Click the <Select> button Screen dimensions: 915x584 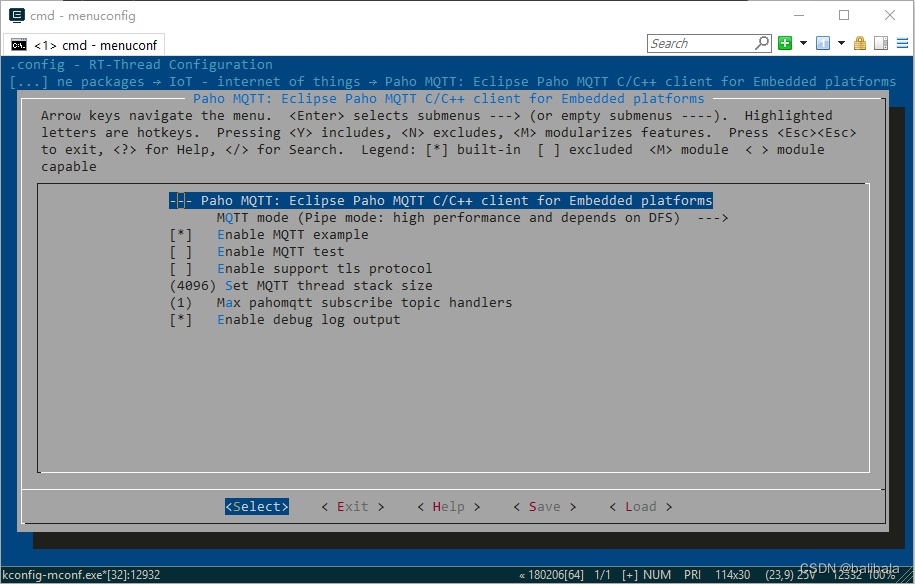pos(257,506)
